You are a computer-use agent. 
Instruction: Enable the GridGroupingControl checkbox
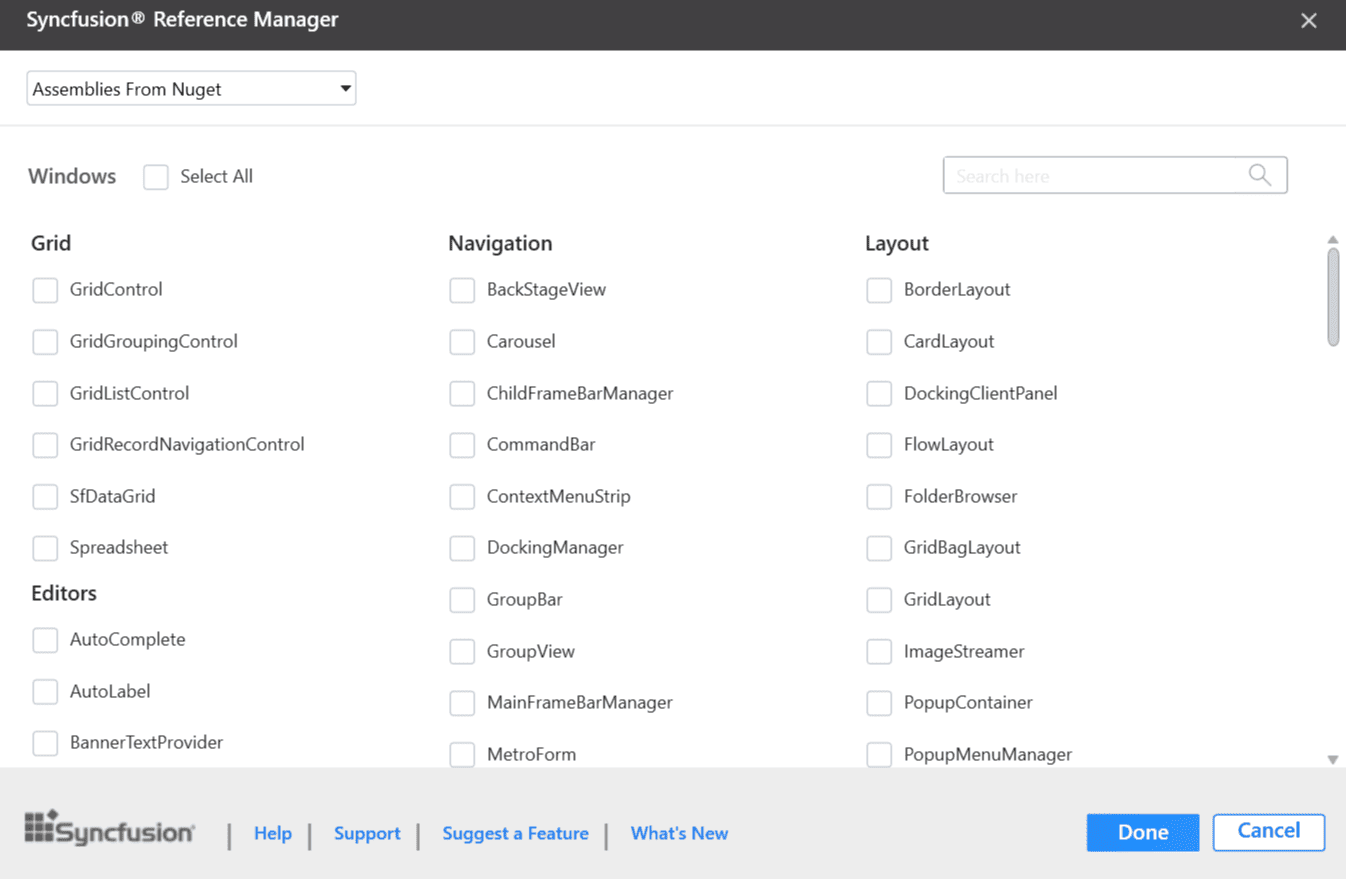[45, 342]
